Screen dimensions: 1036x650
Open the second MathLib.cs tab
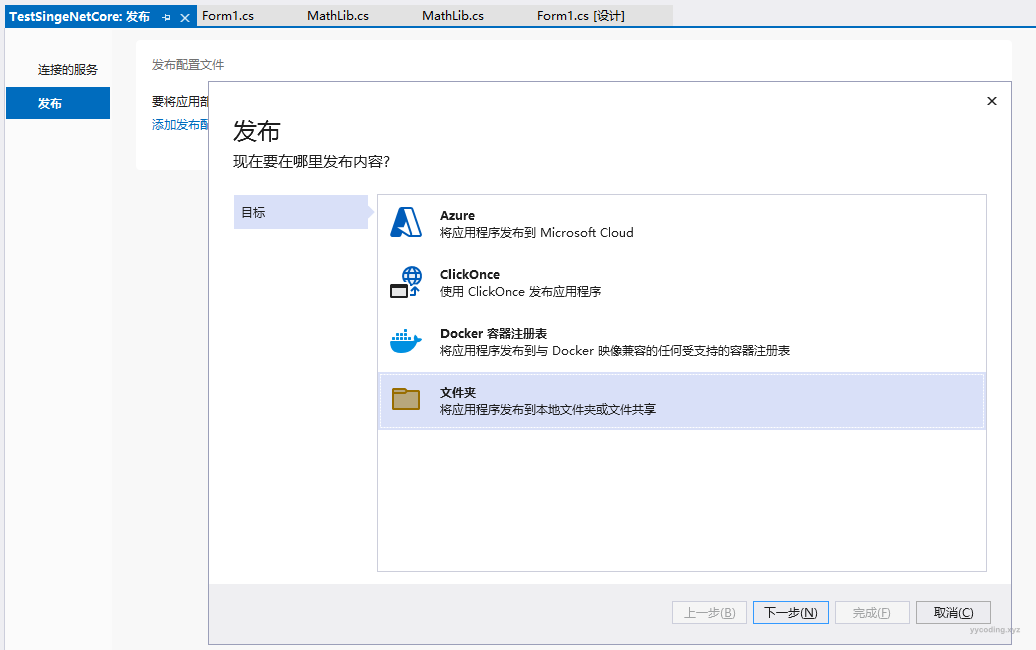453,16
